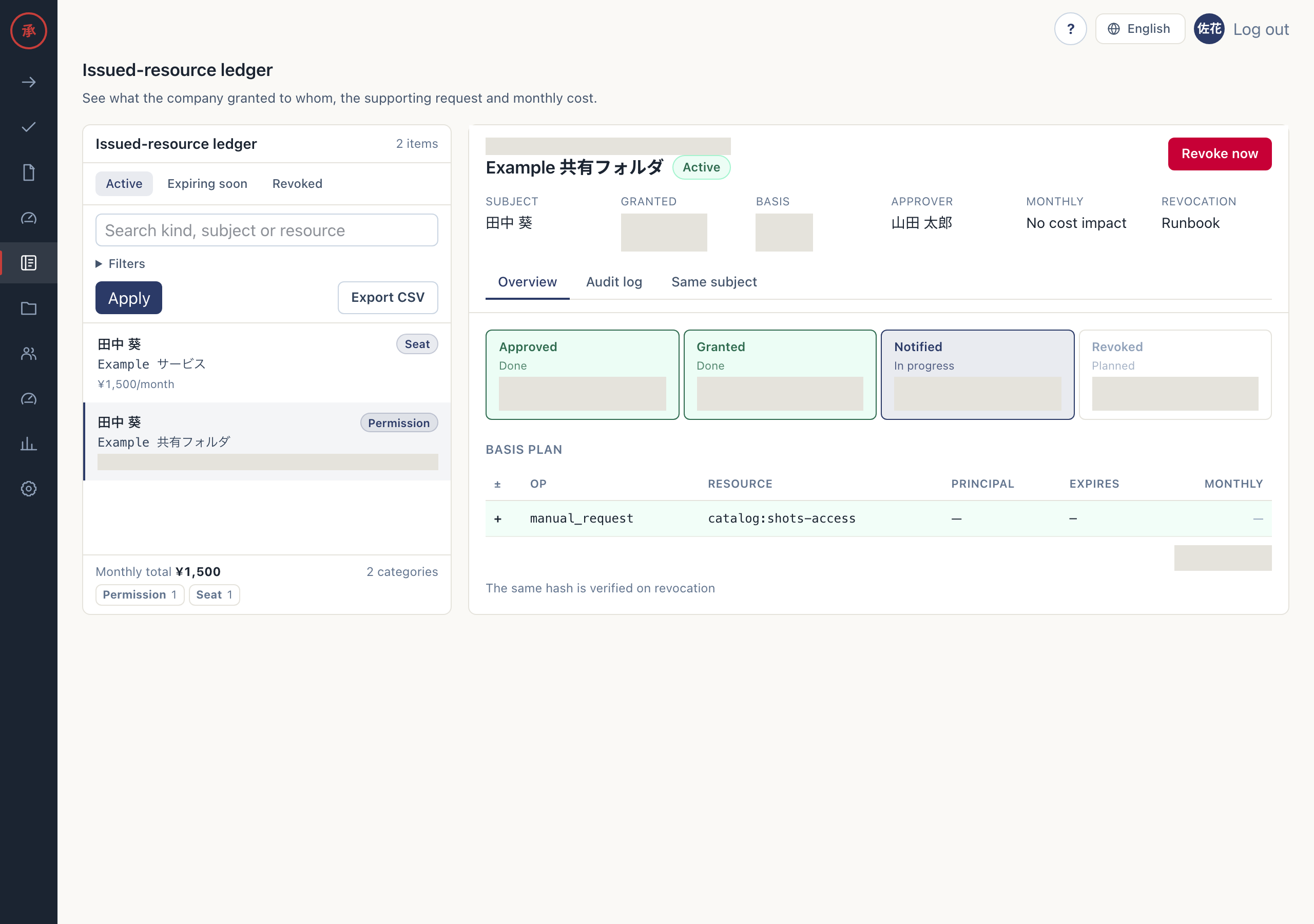
Task: Click the catalog:shots-access resource cell
Action: [x=781, y=518]
